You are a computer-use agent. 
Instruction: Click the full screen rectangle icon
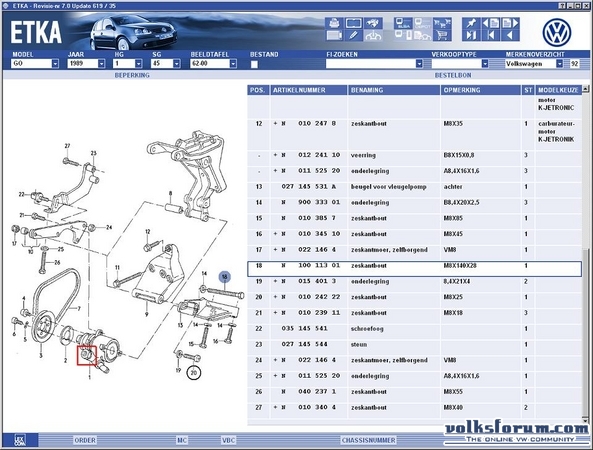point(353,23)
